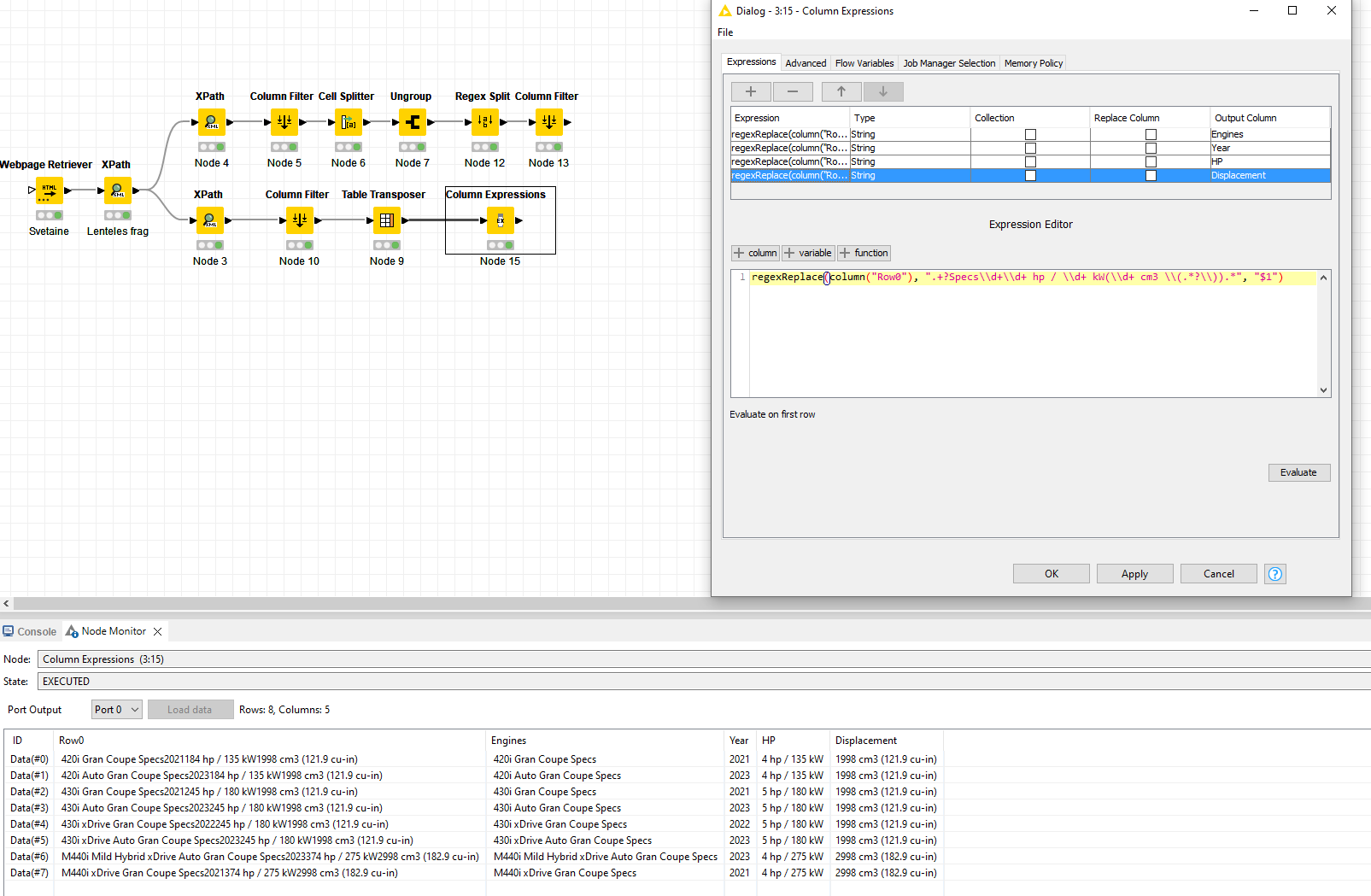The image size is (1371, 896).
Task: Click the Ungroup node icon
Action: 412,122
